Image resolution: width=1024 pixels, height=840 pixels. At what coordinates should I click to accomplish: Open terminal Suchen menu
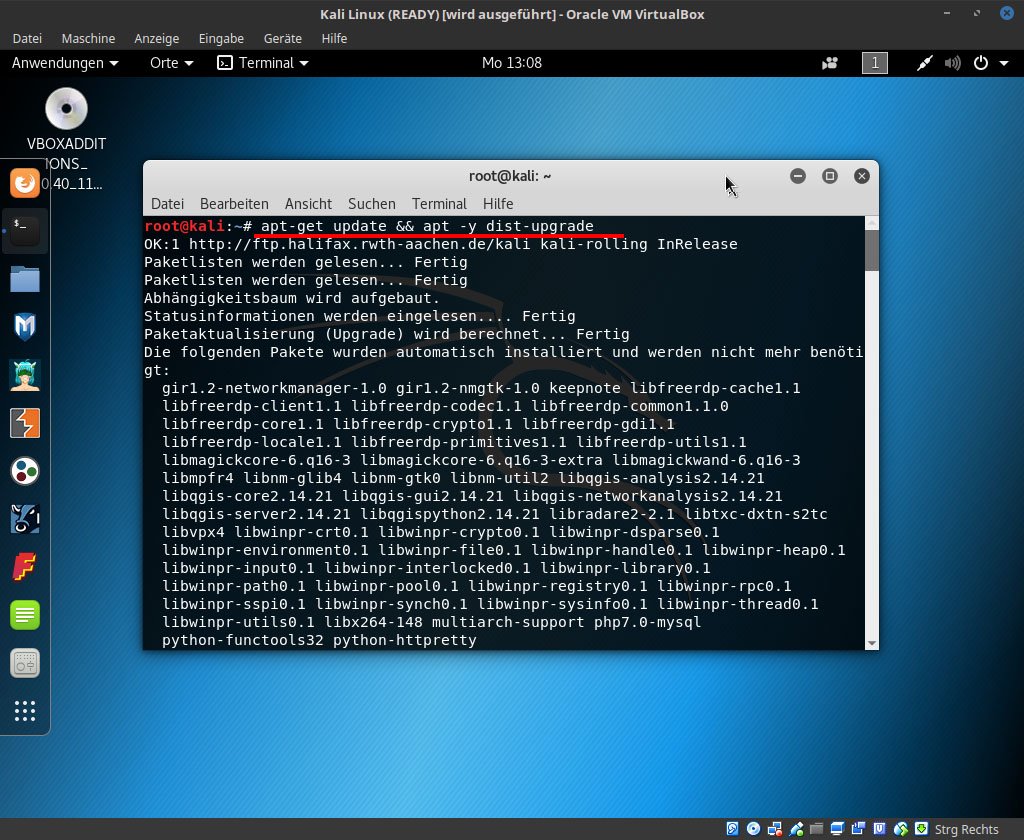pyautogui.click(x=372, y=204)
